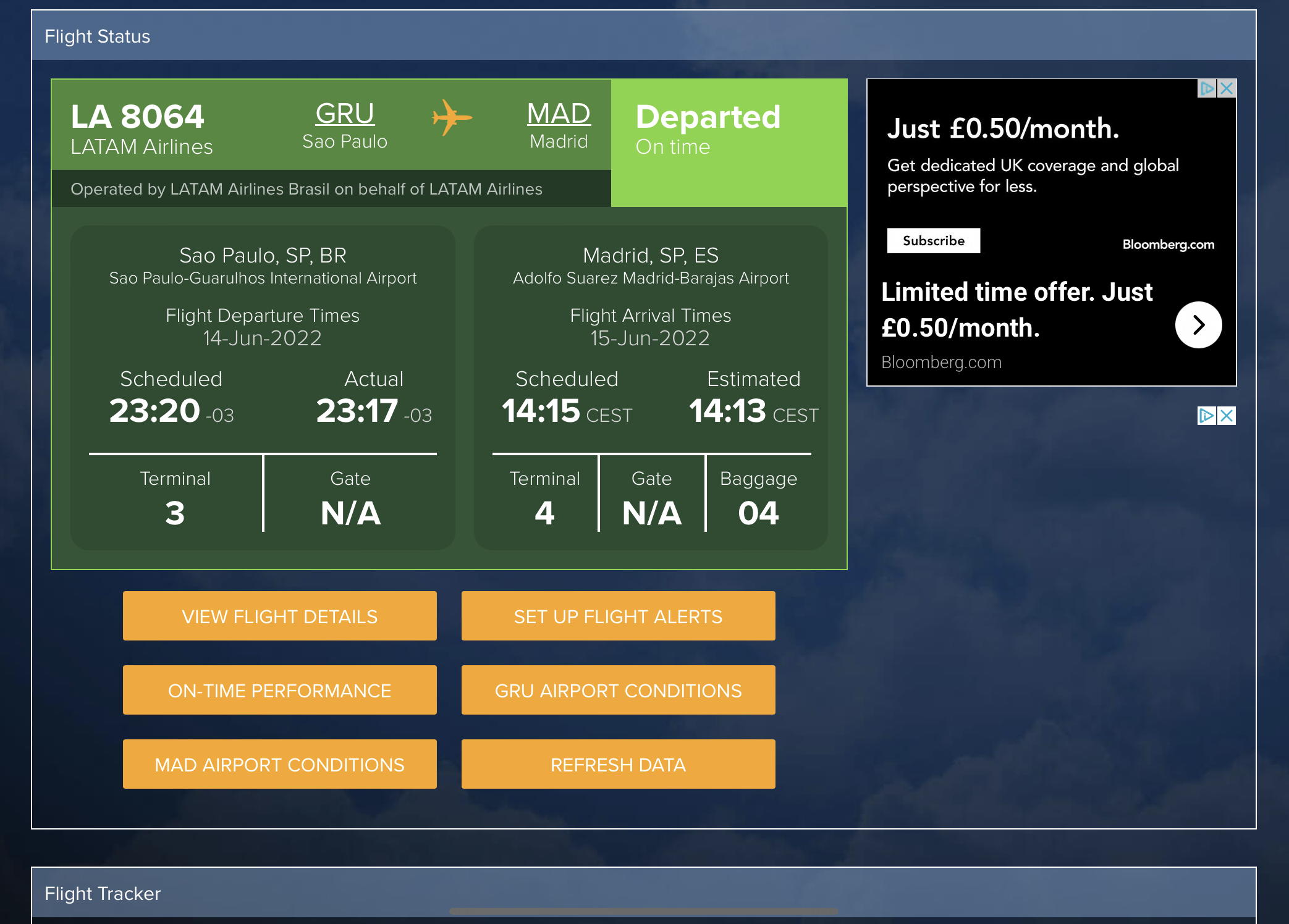Click the orange airplane route icon
The width and height of the screenshot is (1289, 924).
pos(452,117)
